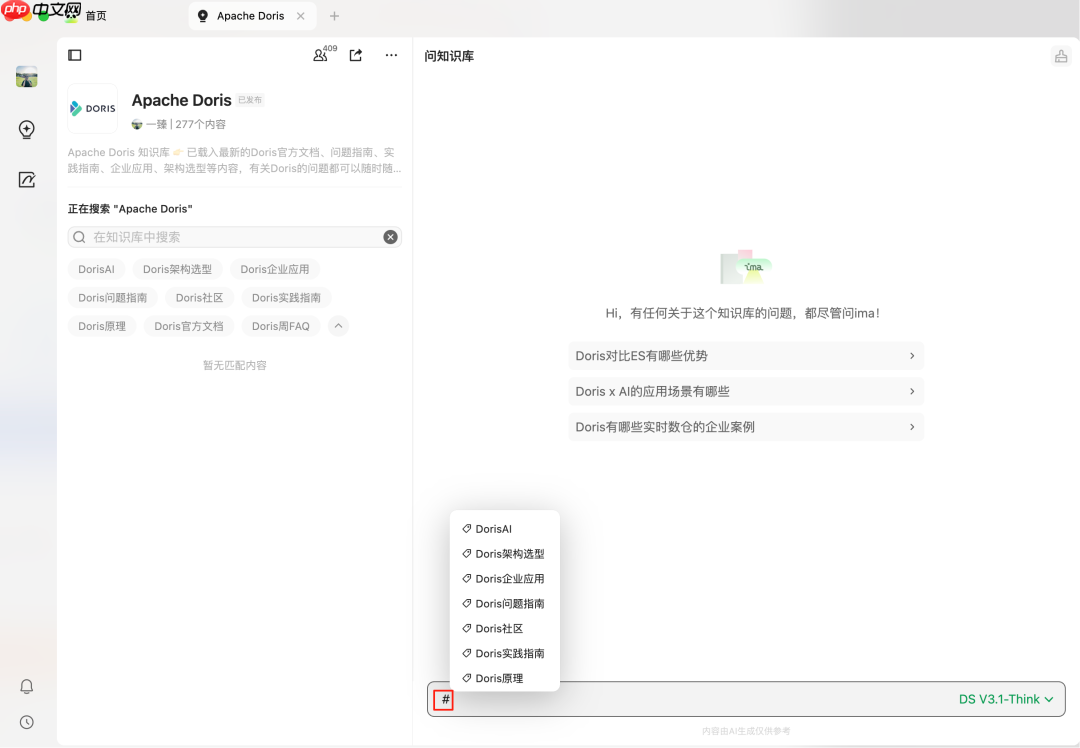Collapse the tag list with the chevron
This screenshot has height=748, width=1080.
(338, 326)
